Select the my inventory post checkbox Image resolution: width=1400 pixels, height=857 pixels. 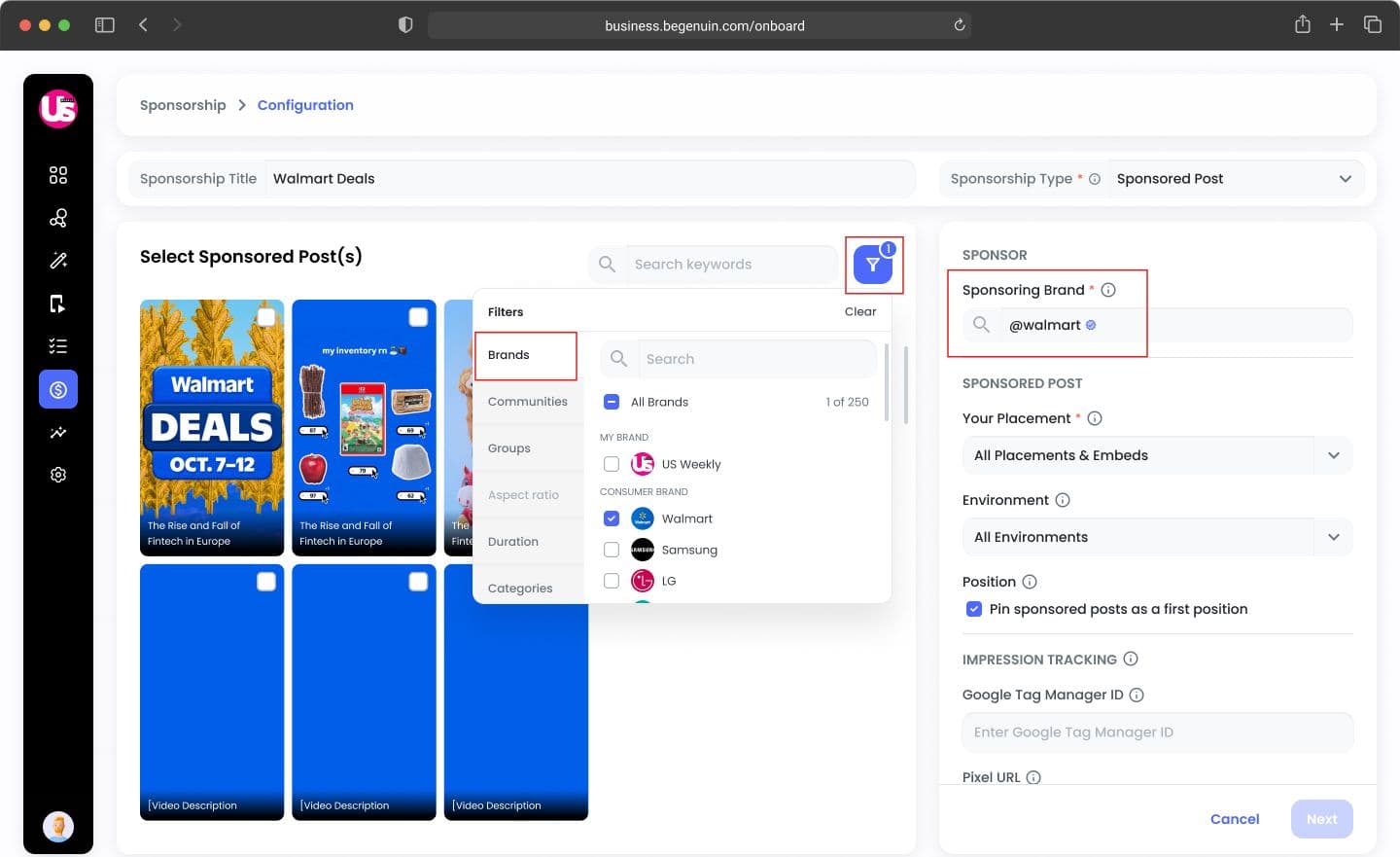pyautogui.click(x=418, y=317)
